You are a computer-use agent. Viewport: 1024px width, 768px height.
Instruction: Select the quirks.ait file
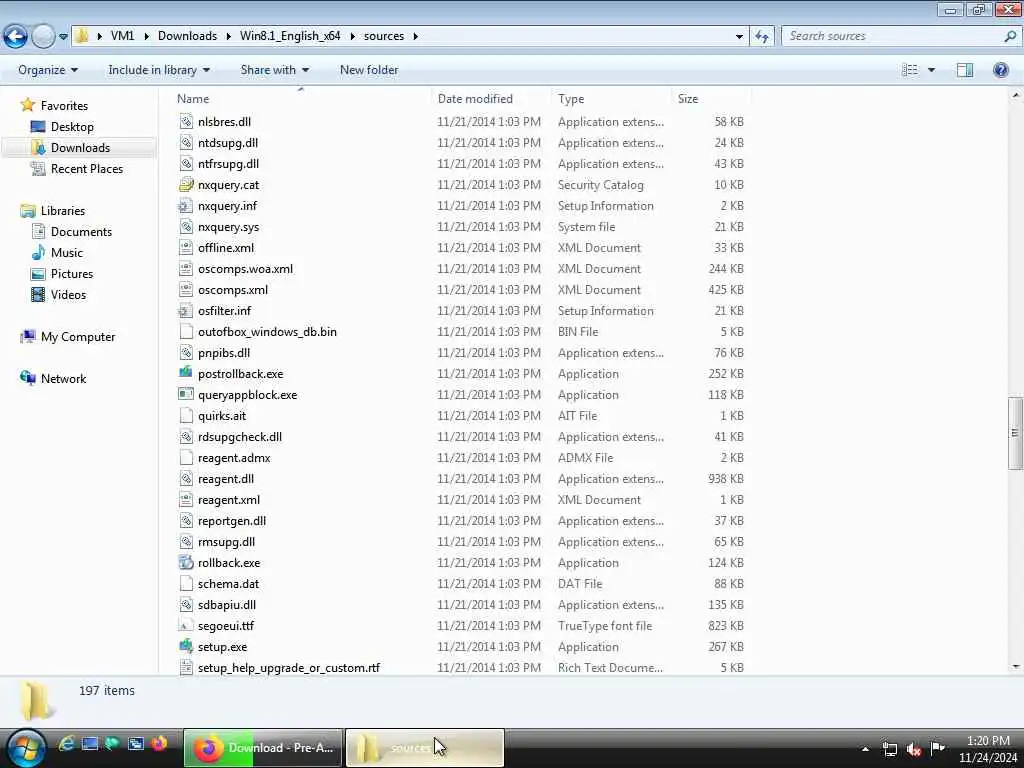(x=221, y=416)
